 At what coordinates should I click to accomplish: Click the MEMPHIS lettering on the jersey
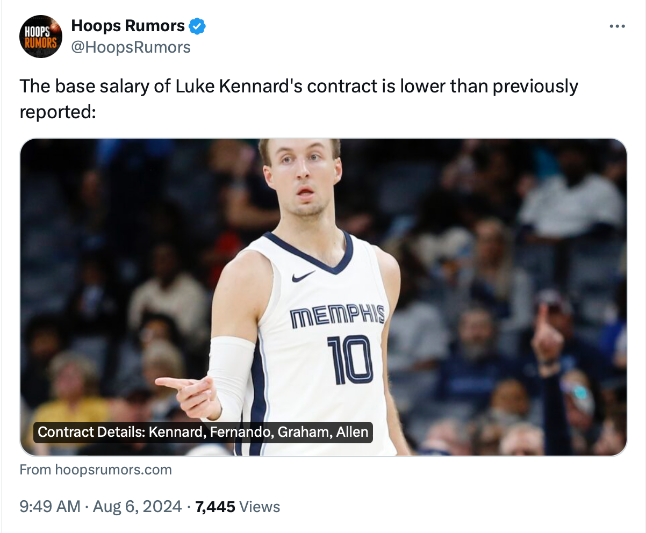coord(336,315)
